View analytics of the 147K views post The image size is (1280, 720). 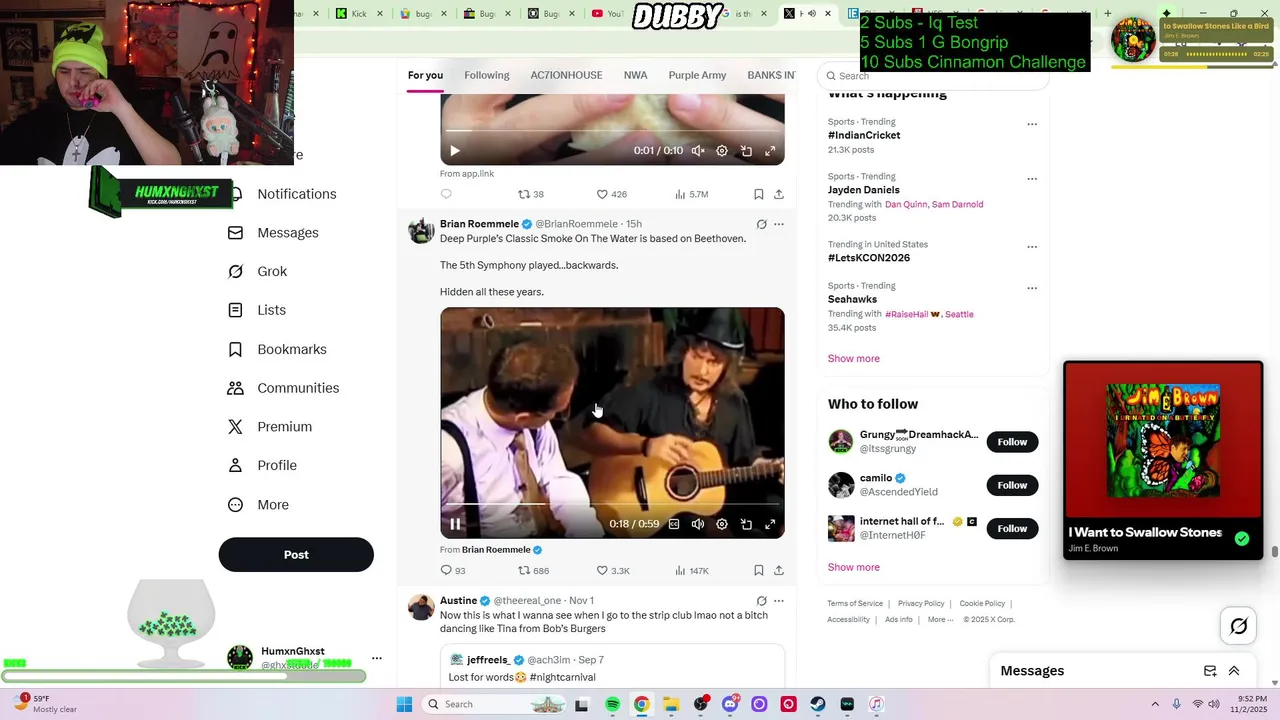pyautogui.click(x=691, y=571)
